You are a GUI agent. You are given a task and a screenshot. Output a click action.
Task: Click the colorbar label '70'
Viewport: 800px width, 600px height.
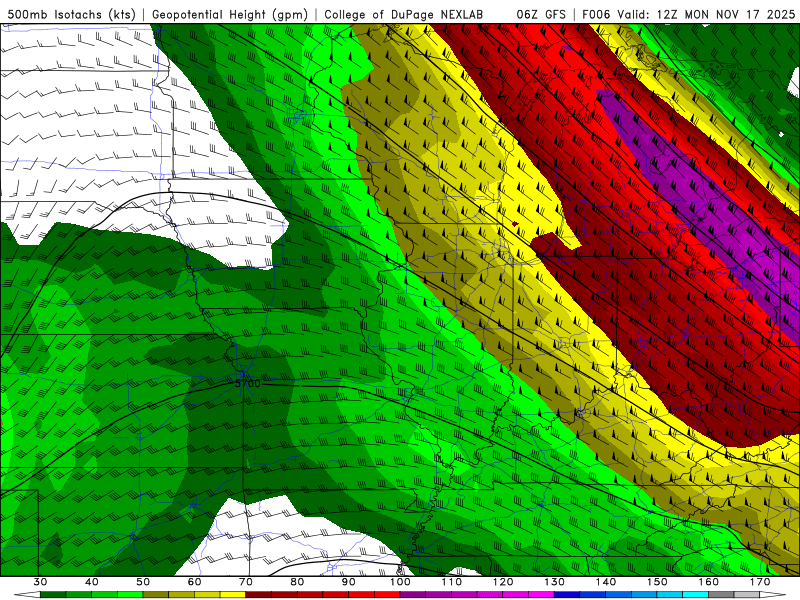(245, 582)
